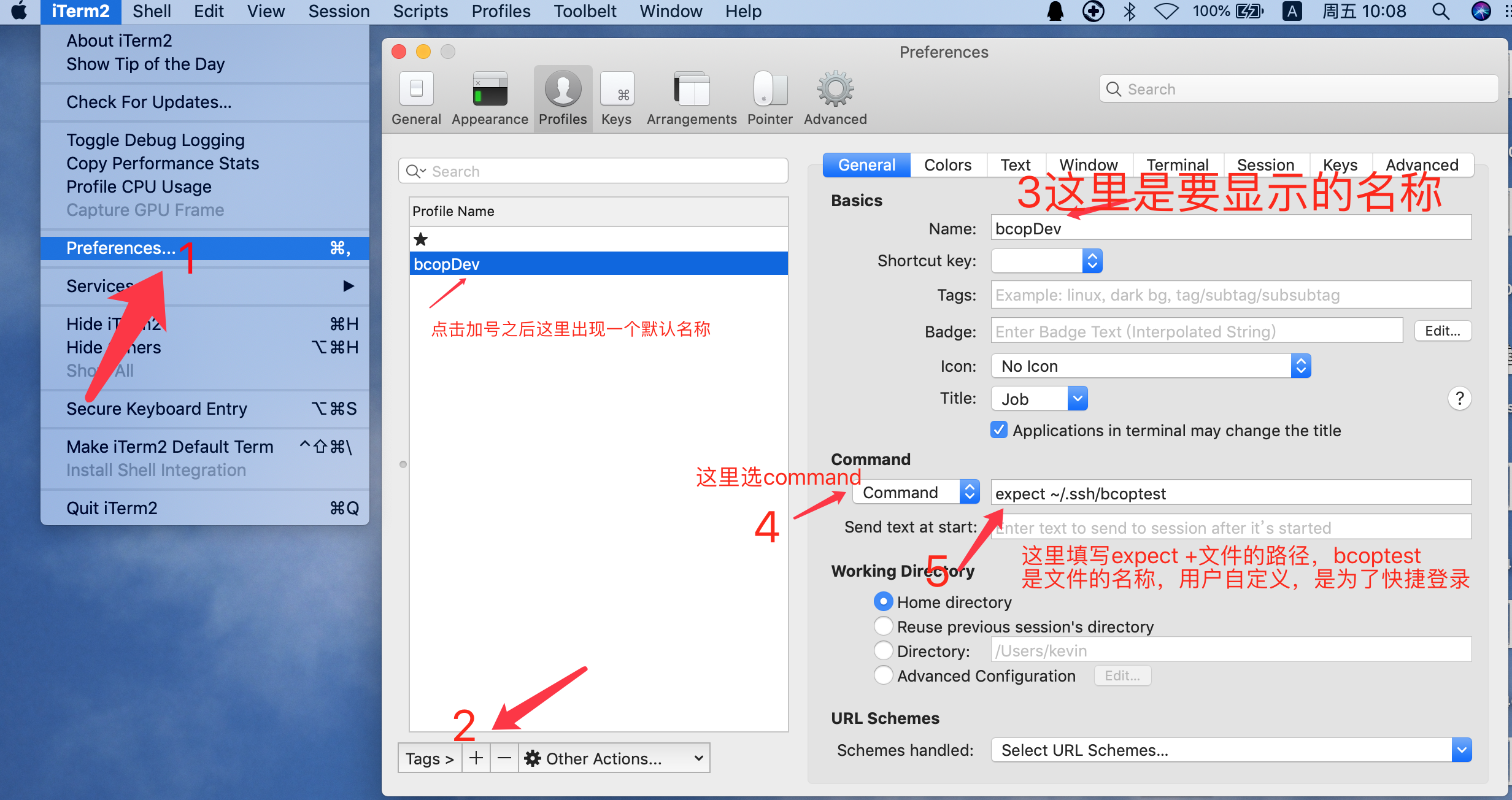Click the Edit button next to Badge
The height and width of the screenshot is (800, 1512).
[x=1442, y=331]
